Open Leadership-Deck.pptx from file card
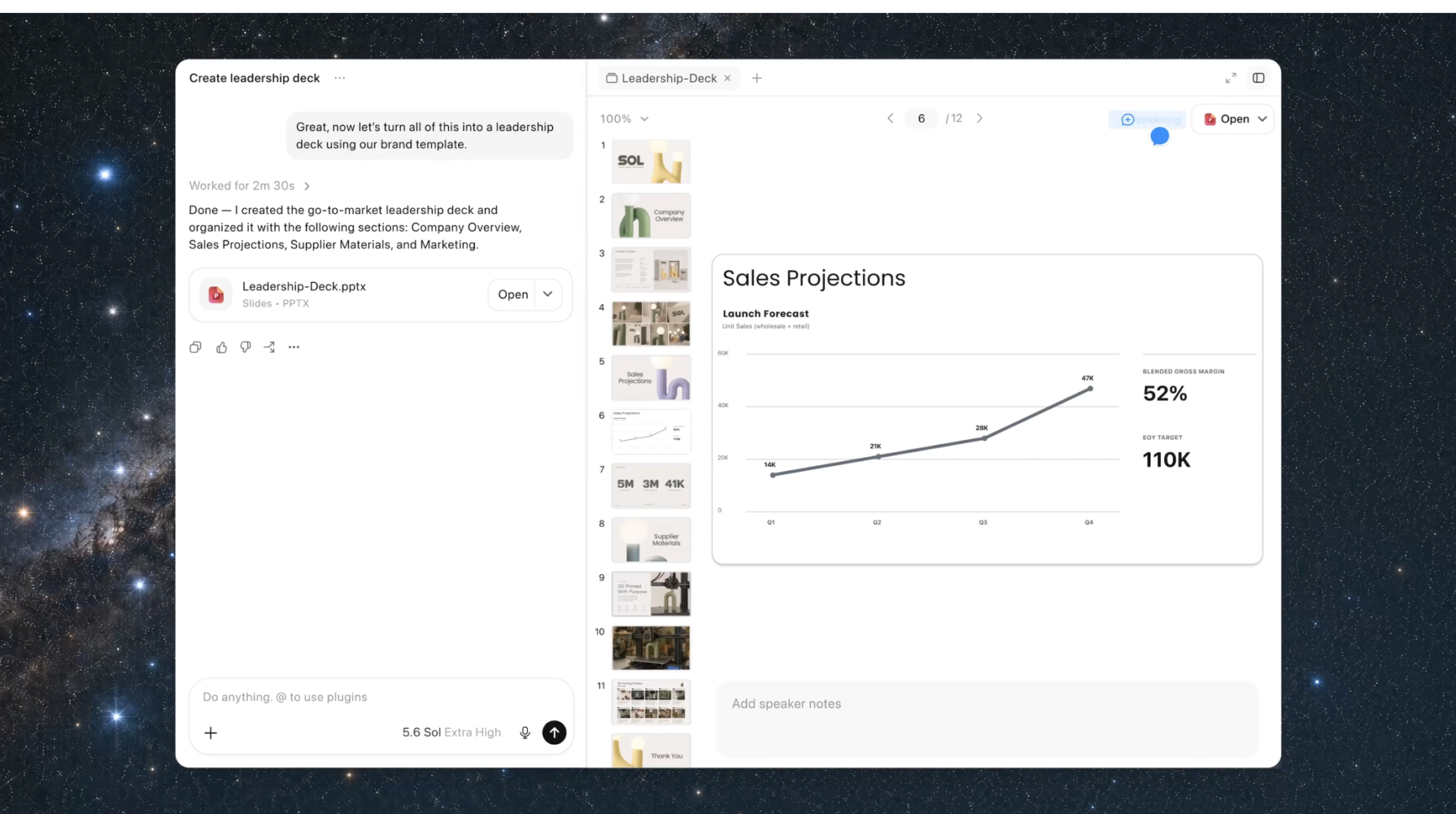Screen dimensions: 1456x814 point(513,294)
